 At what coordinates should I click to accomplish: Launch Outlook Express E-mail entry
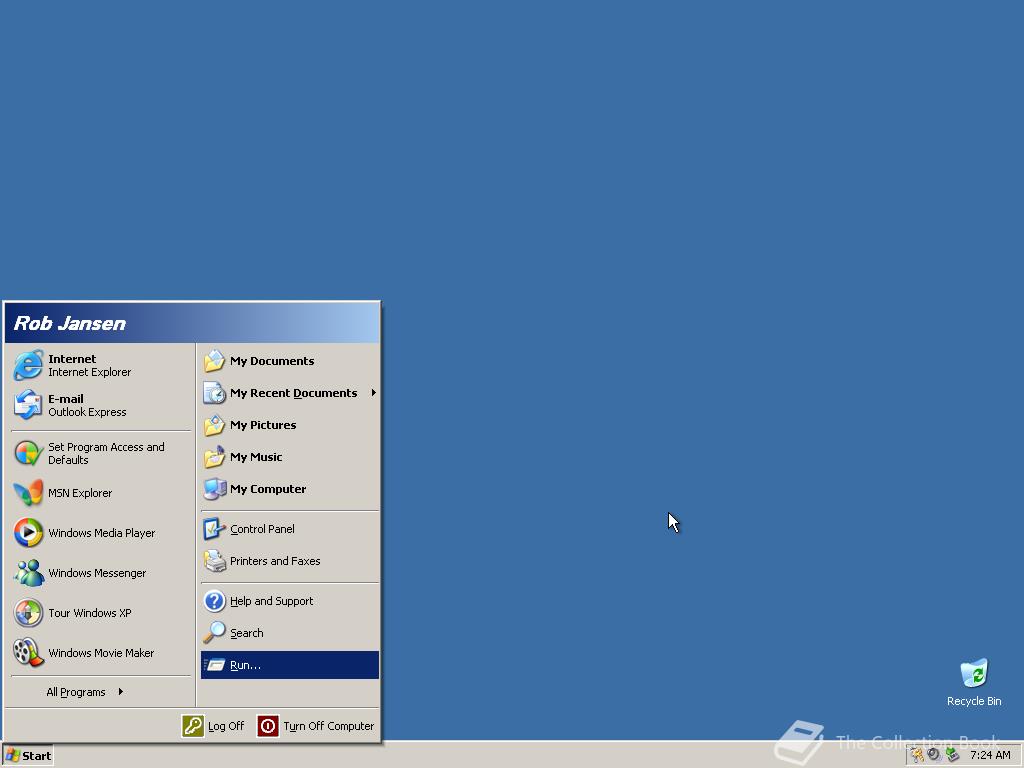tap(101, 405)
